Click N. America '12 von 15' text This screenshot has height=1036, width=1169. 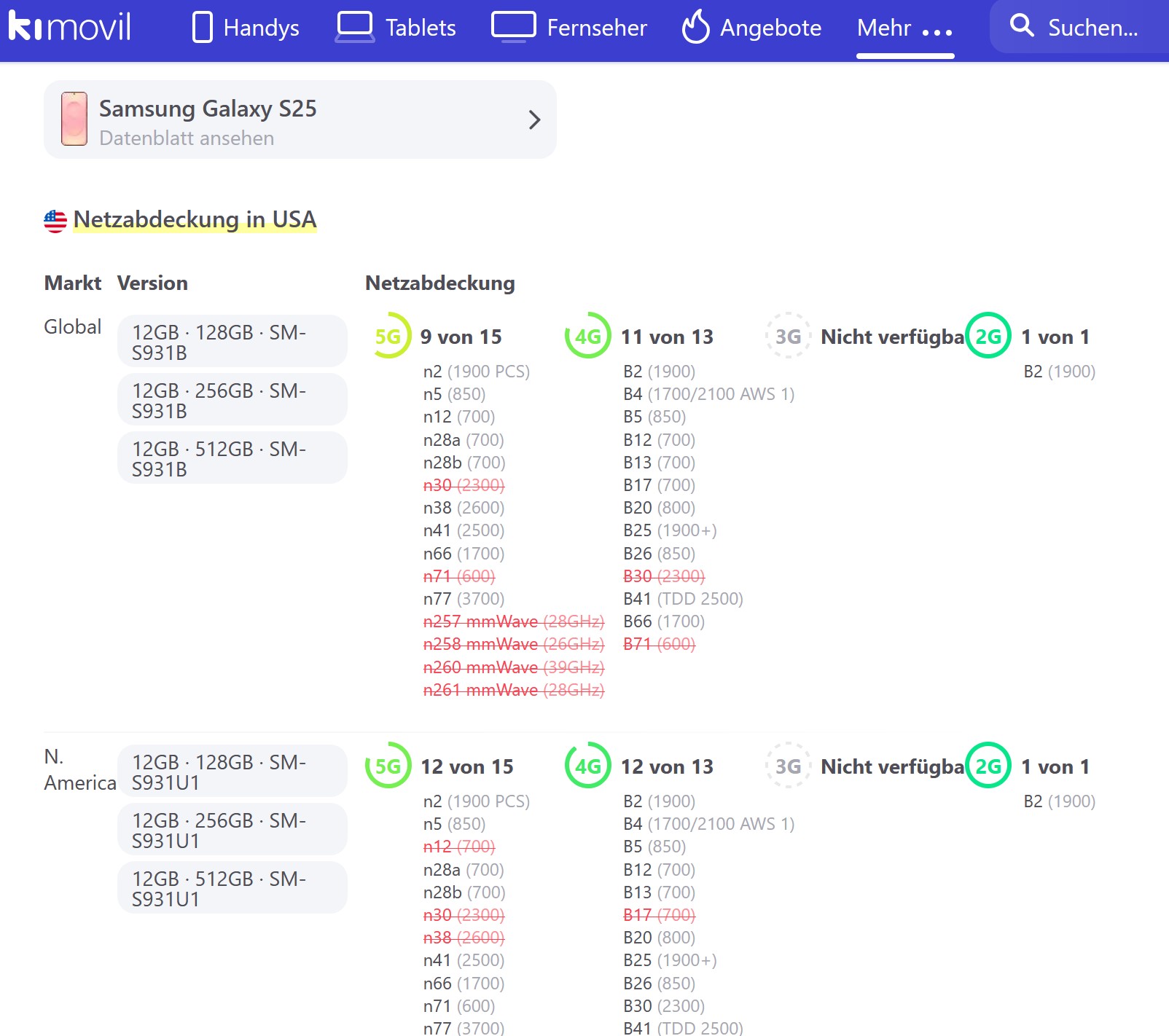click(x=467, y=766)
